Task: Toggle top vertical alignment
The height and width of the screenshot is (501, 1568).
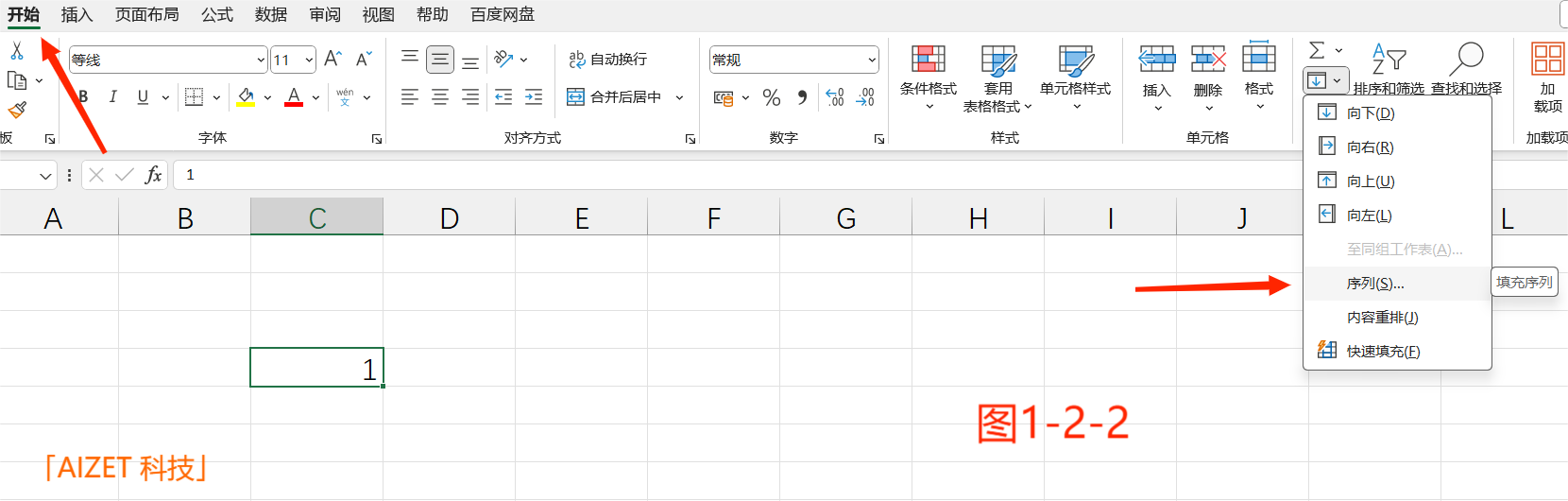Action: pos(410,60)
